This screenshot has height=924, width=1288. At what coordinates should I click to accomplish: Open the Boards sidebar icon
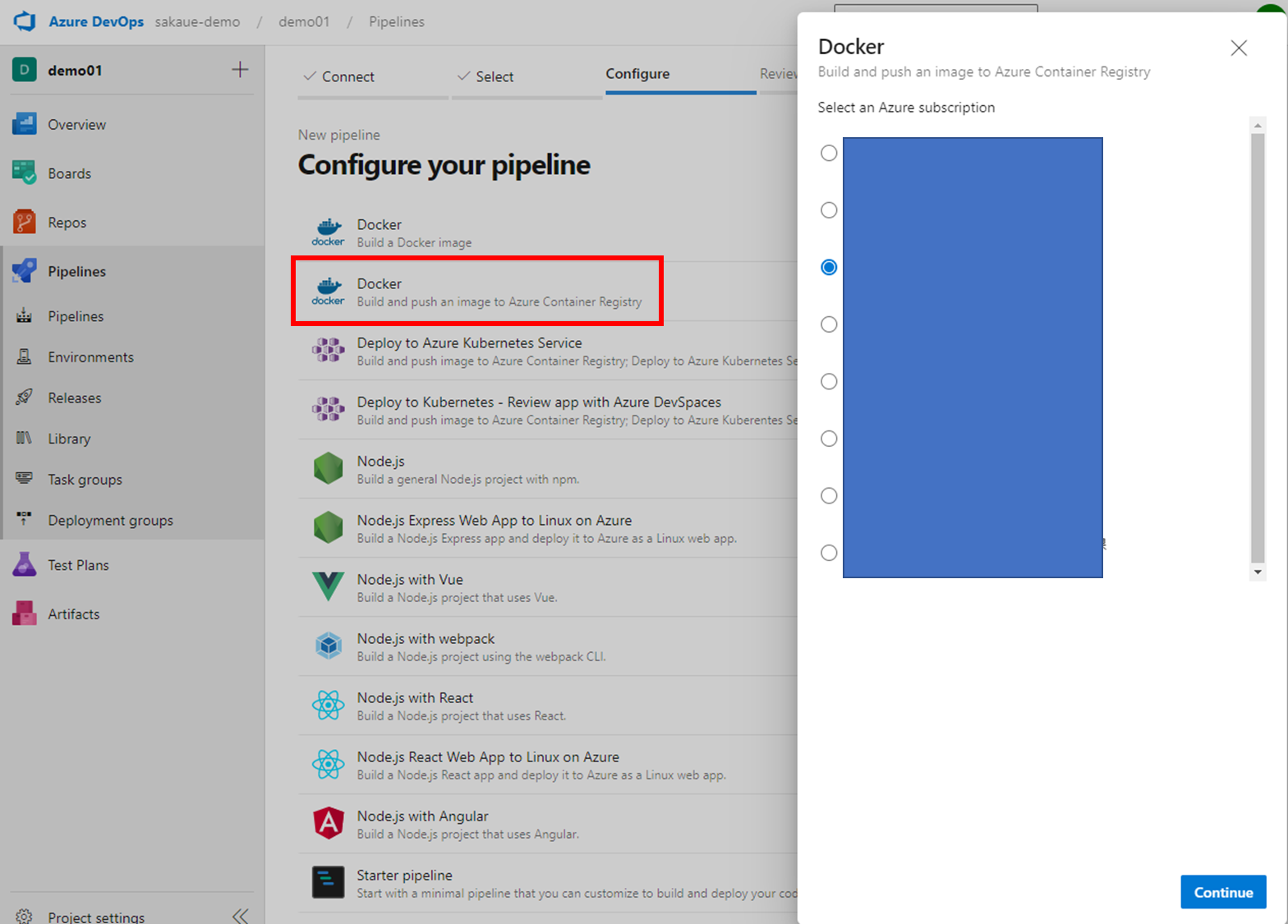coord(25,172)
